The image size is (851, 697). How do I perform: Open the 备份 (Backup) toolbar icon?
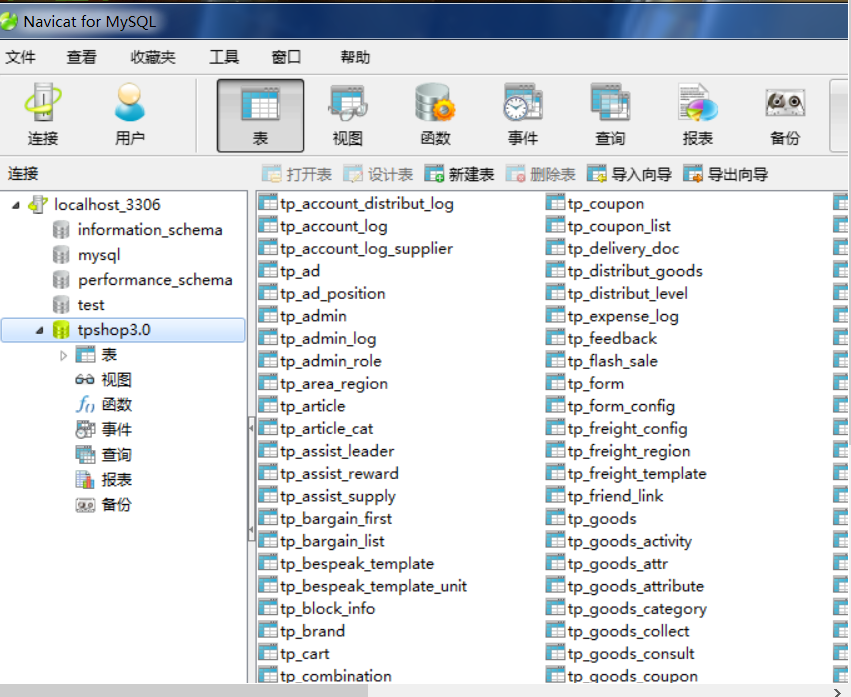[785, 115]
